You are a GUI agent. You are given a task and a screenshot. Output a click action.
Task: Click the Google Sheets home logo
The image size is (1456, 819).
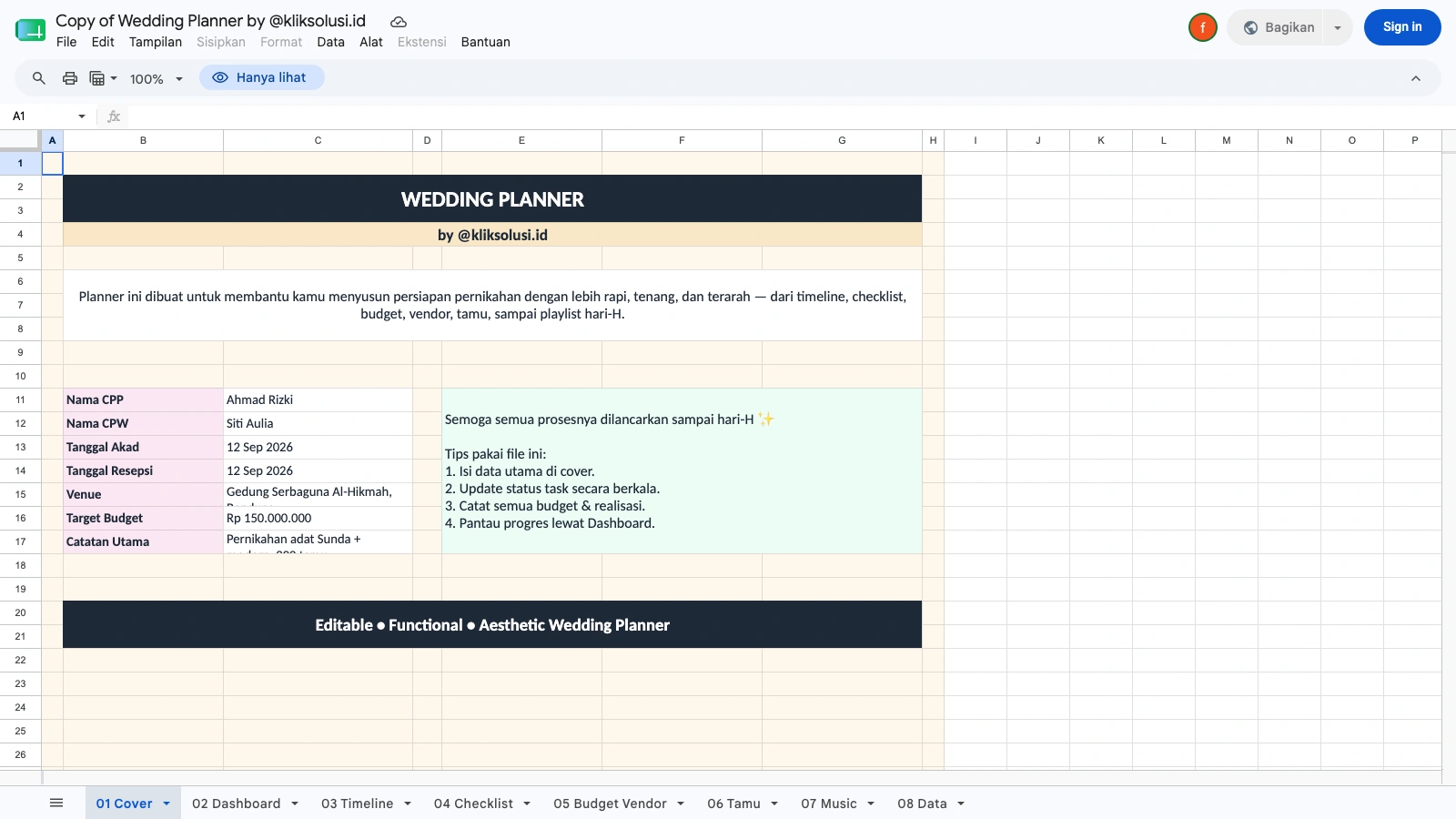30,30
